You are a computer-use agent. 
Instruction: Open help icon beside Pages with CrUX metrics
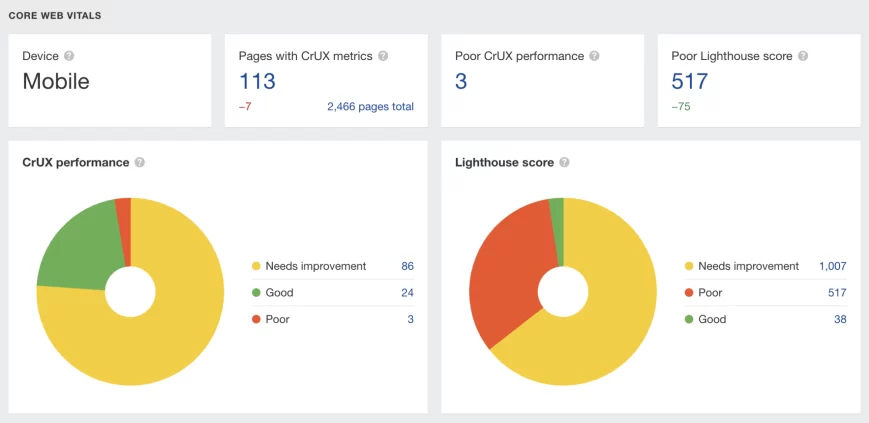pyautogui.click(x=383, y=56)
